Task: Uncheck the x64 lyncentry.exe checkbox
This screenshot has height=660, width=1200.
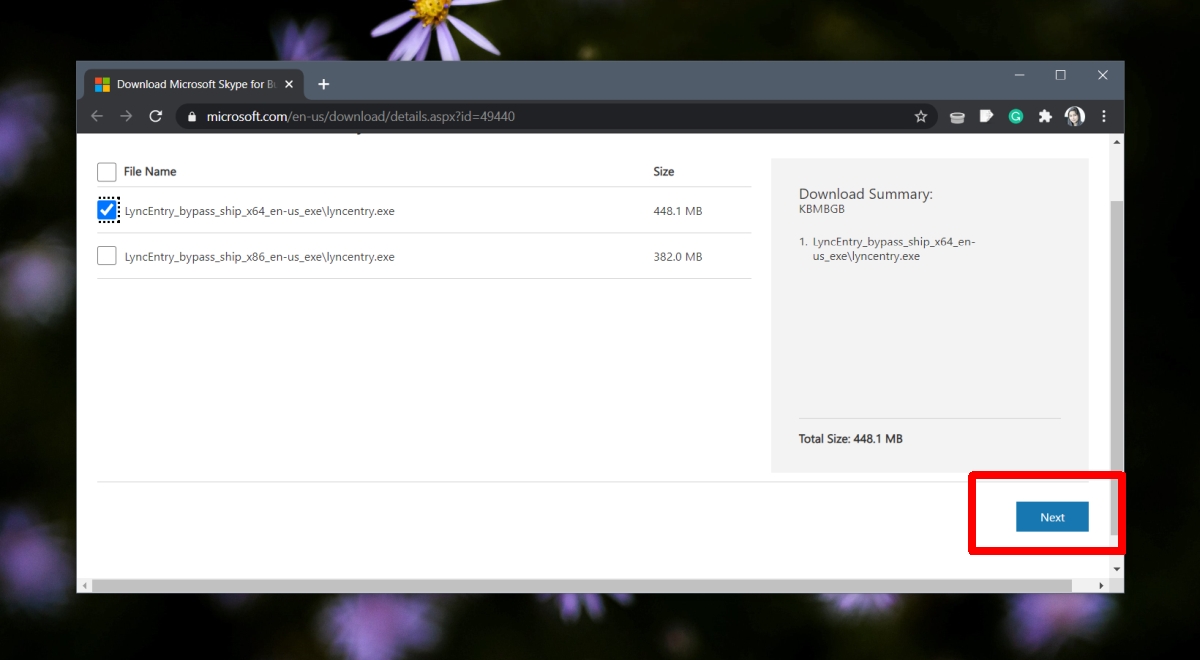Action: point(107,210)
